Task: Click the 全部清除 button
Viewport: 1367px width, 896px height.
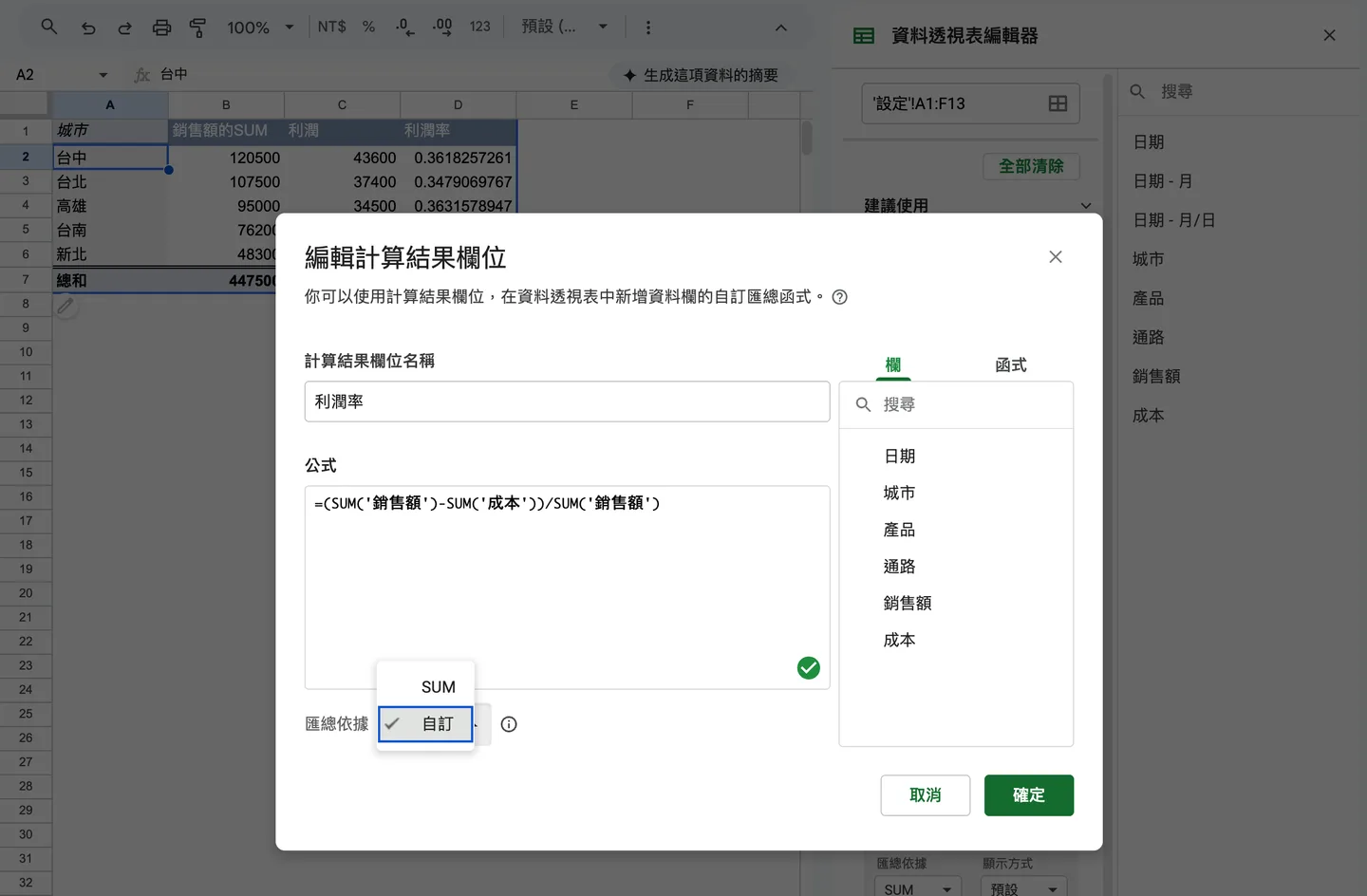Action: coord(1031,166)
